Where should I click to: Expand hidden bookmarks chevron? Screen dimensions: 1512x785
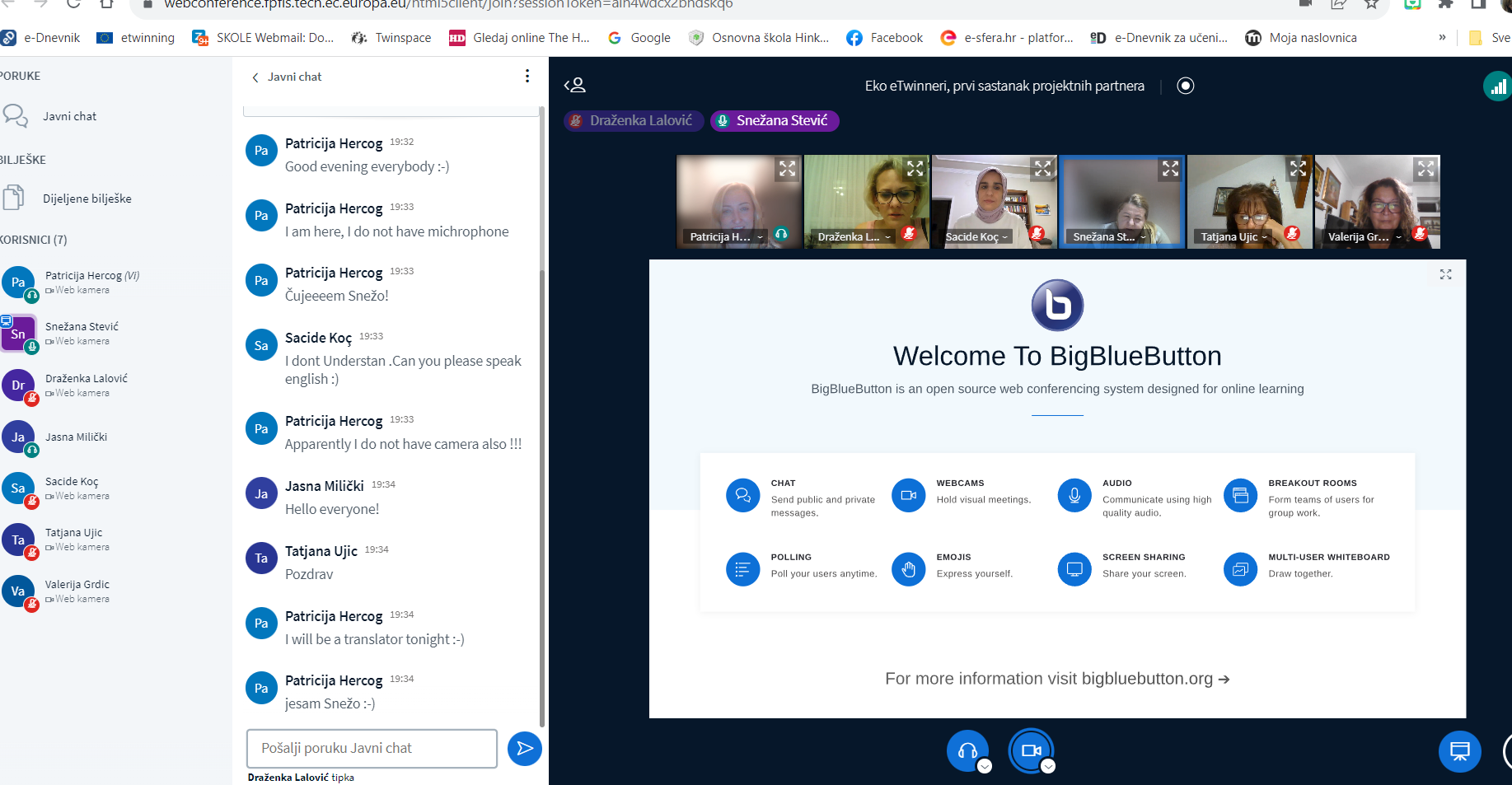[x=1442, y=37]
